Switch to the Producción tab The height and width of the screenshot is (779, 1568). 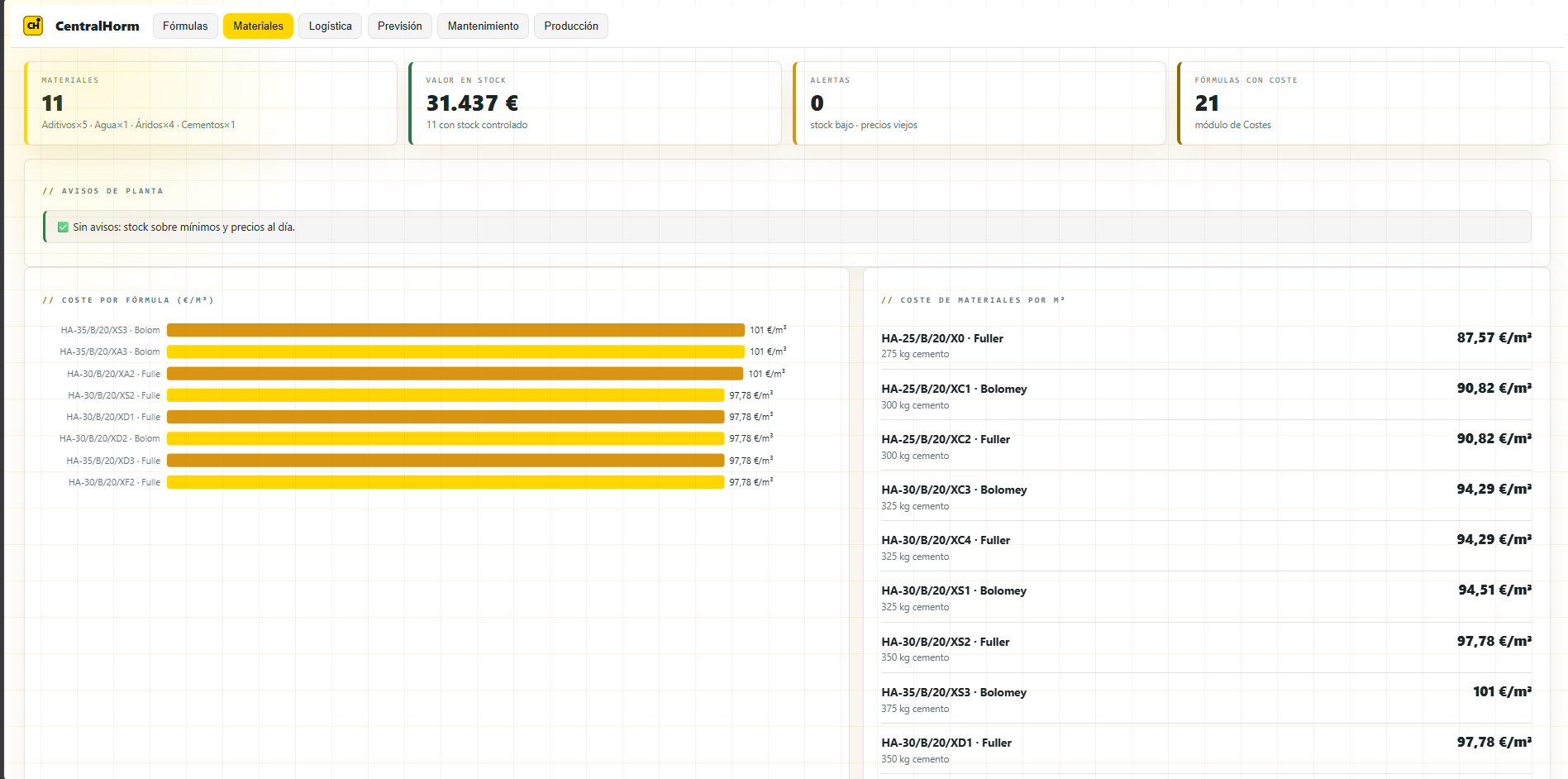coord(571,26)
